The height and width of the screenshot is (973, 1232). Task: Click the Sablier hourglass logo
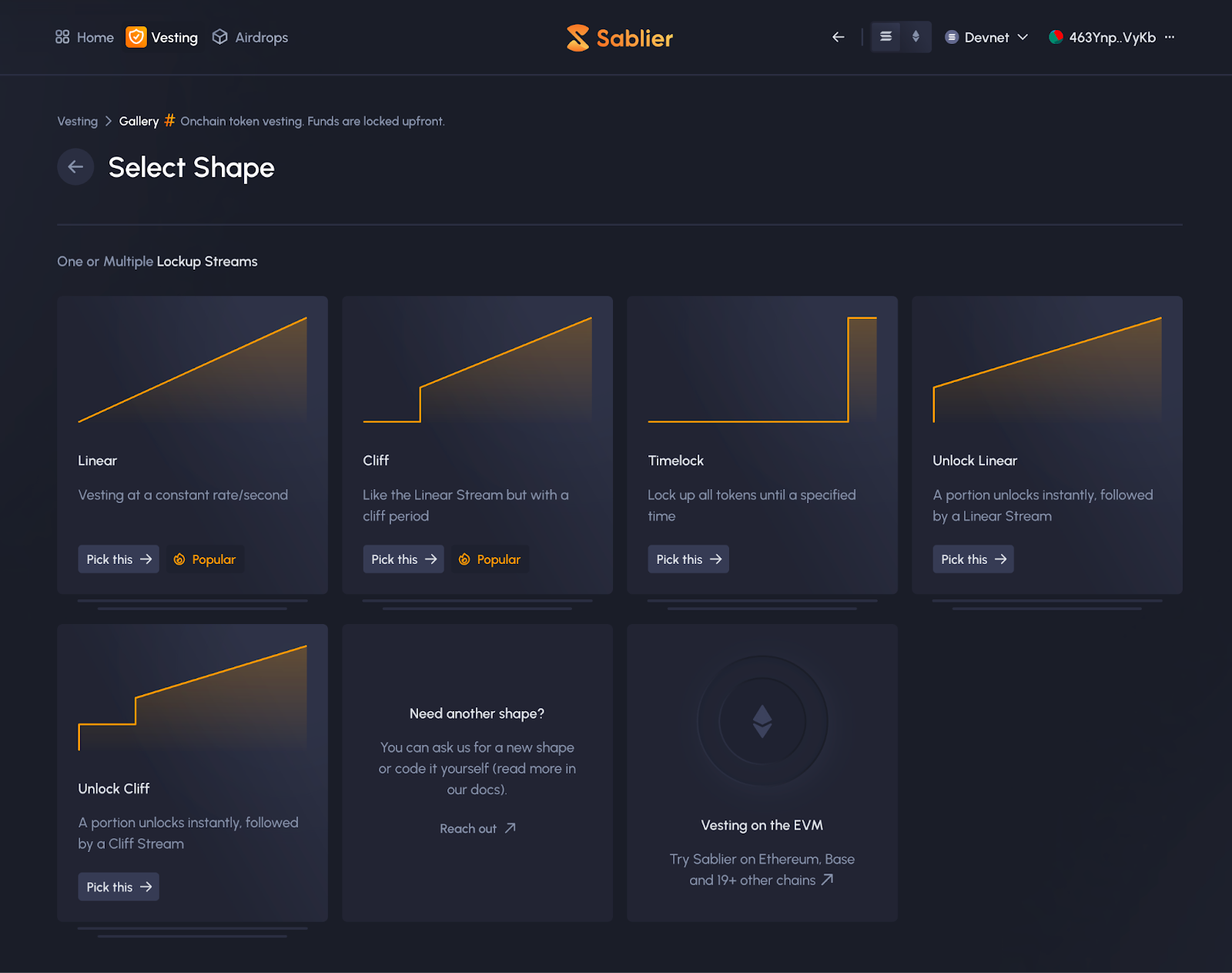(577, 38)
